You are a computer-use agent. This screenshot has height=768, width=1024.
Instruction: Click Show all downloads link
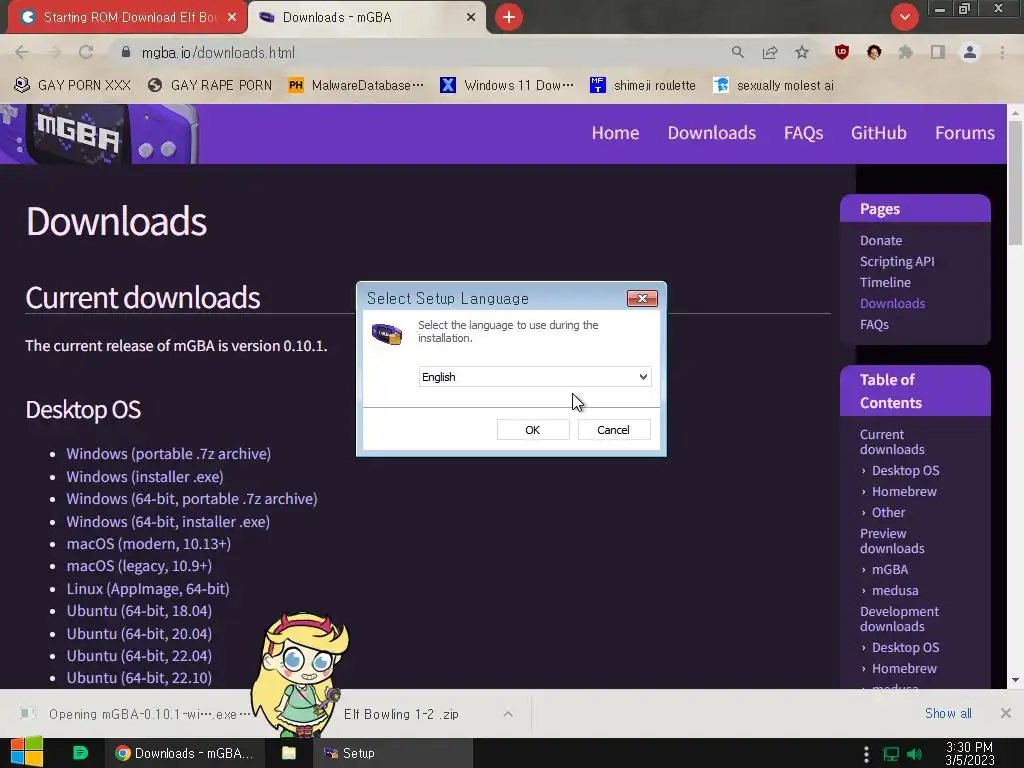[948, 713]
